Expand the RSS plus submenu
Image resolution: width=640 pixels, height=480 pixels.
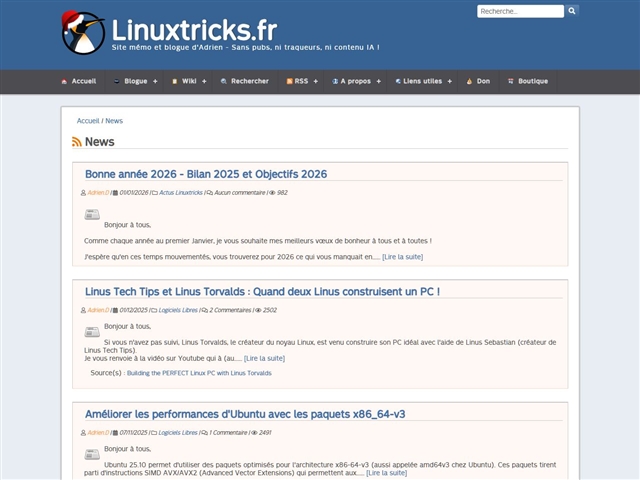point(316,82)
